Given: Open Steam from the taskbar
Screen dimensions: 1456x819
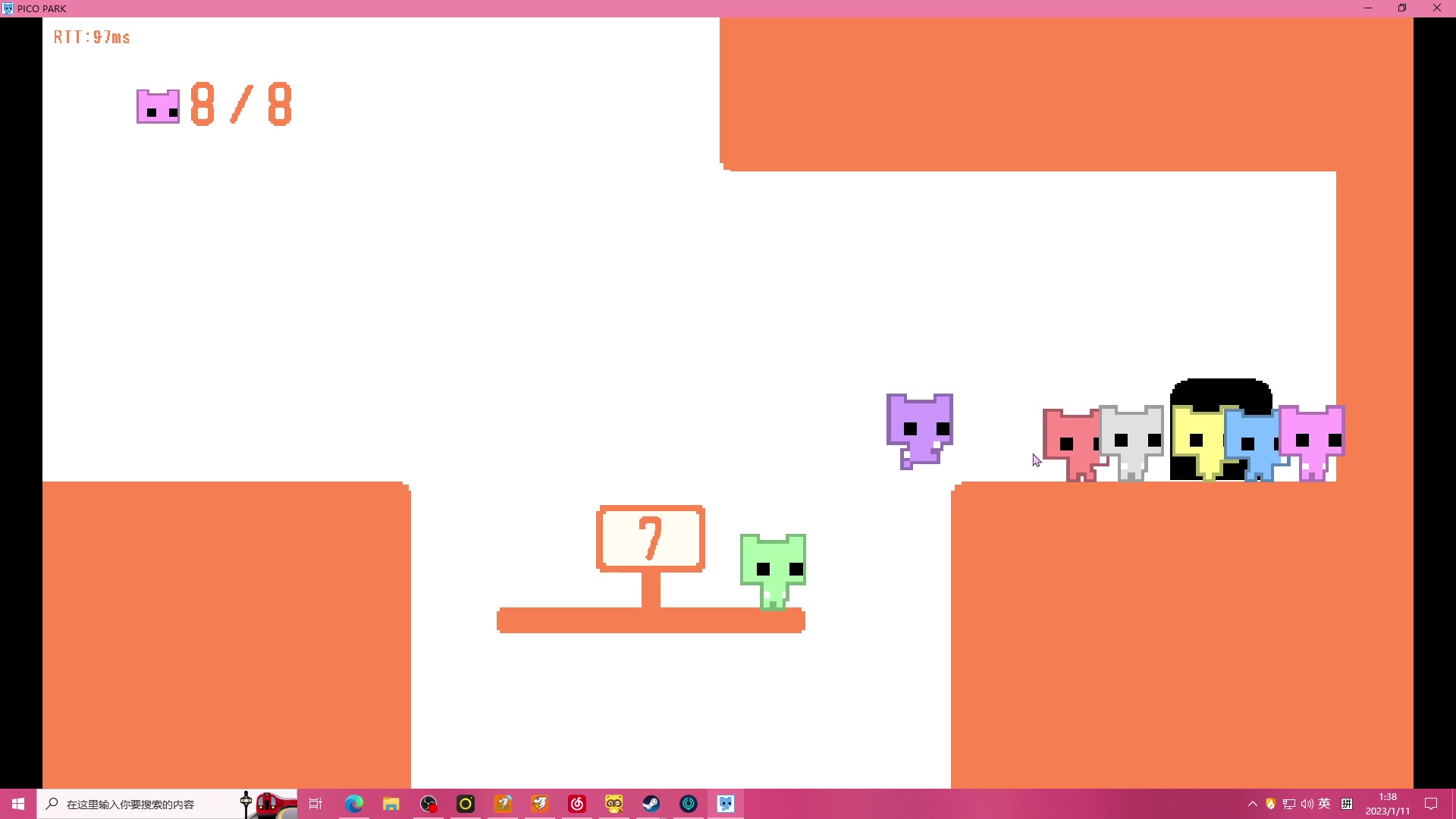Looking at the screenshot, I should (651, 804).
